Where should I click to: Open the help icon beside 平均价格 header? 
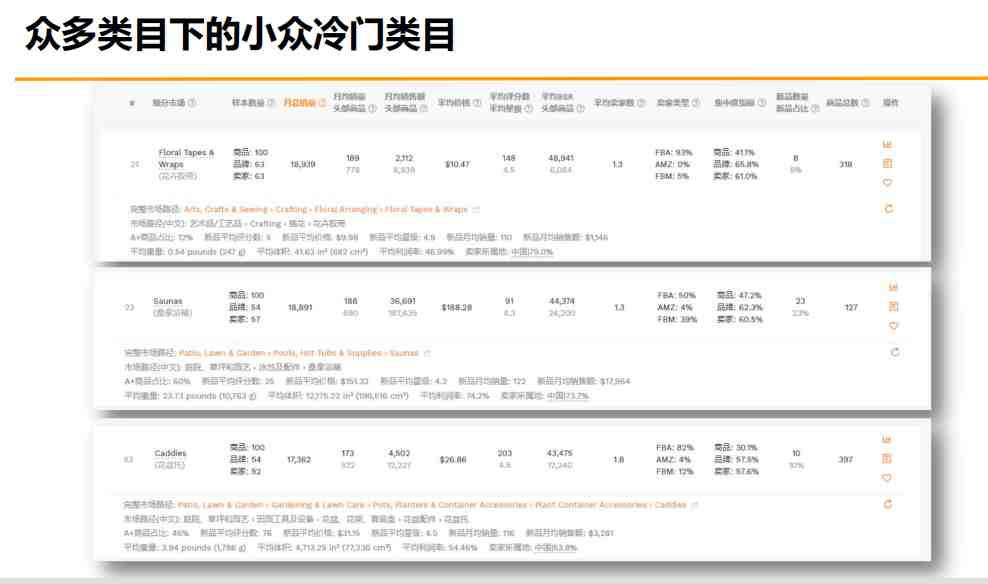coord(478,103)
